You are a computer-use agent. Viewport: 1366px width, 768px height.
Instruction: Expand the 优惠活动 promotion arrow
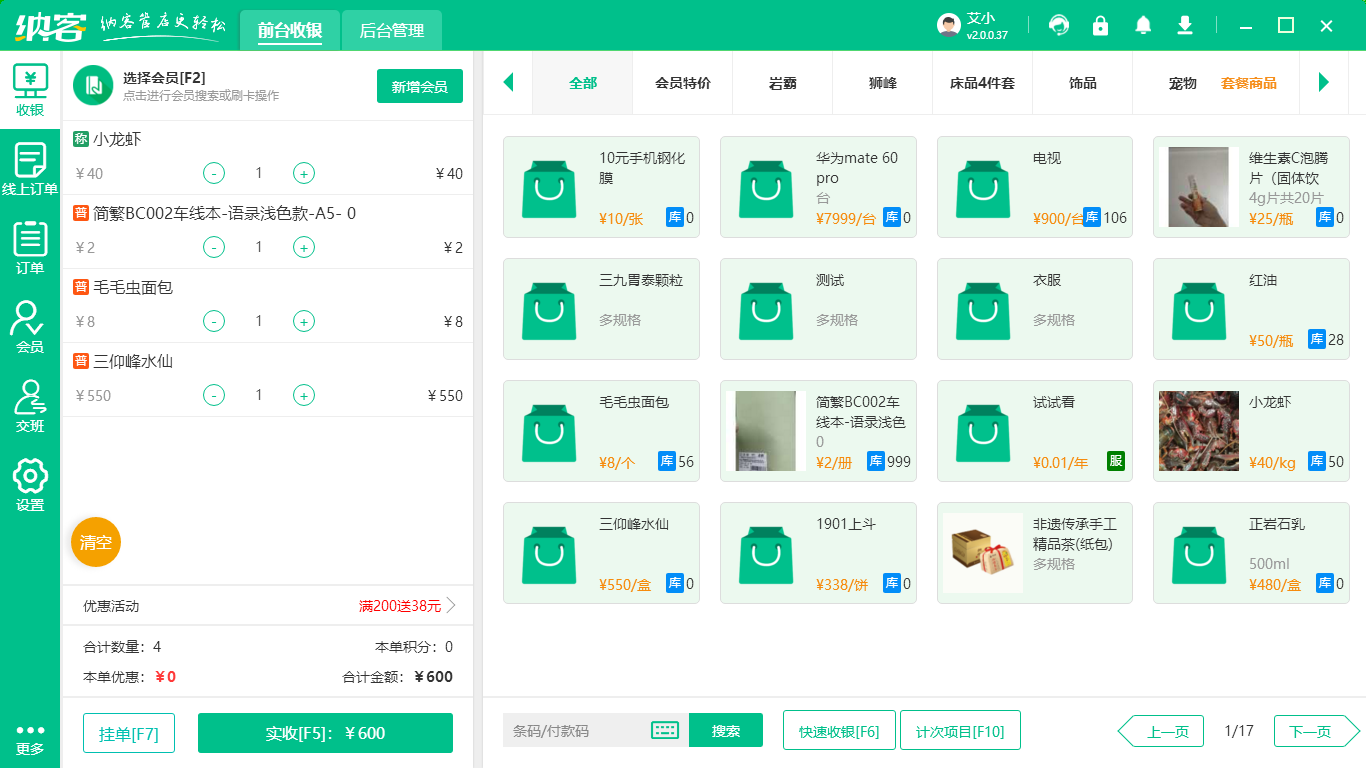point(451,606)
